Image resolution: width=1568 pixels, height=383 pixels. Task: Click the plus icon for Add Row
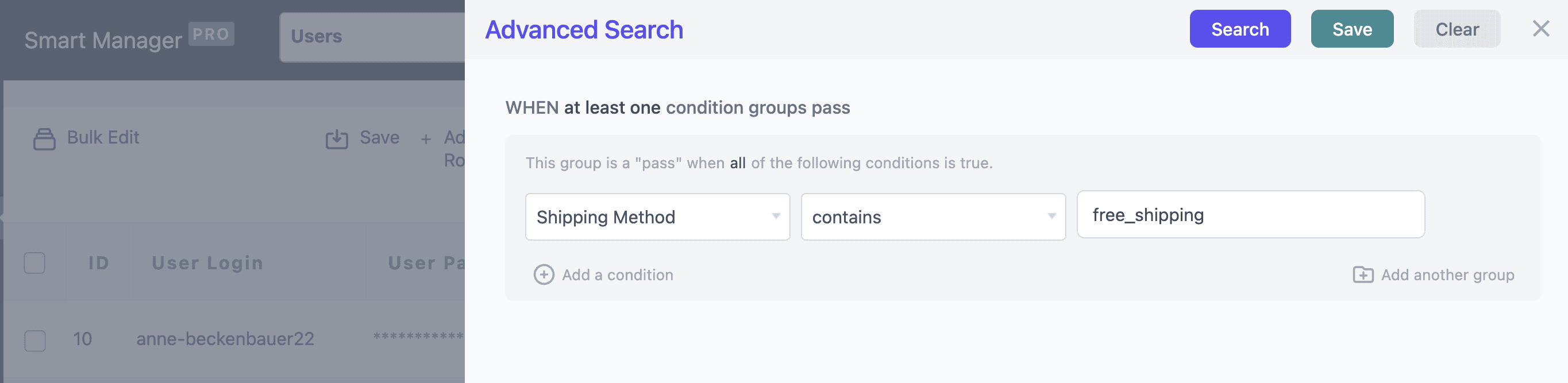[426, 139]
